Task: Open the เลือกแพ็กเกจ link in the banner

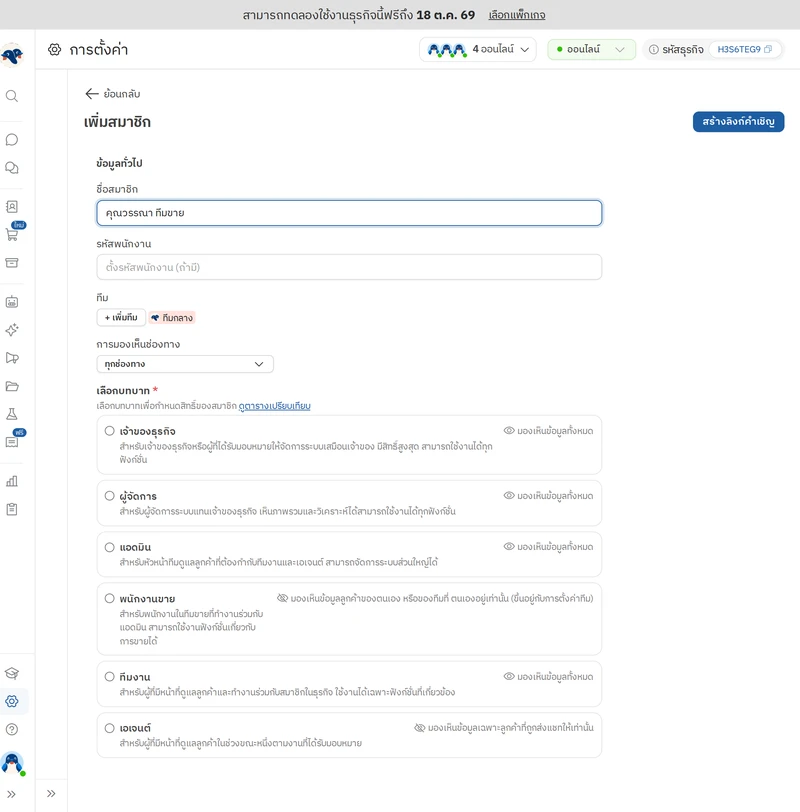Action: [x=517, y=15]
